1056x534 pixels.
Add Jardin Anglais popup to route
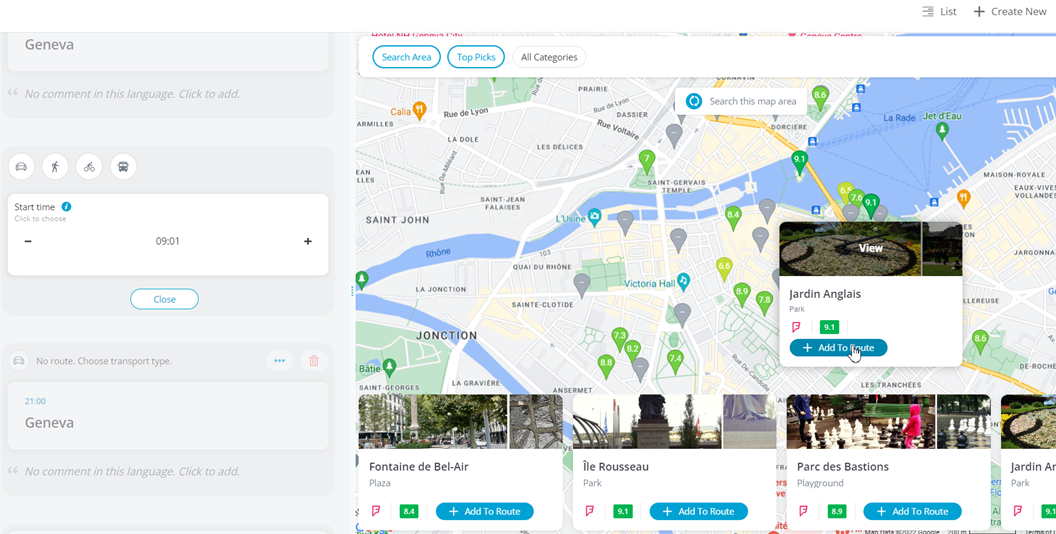(x=838, y=347)
